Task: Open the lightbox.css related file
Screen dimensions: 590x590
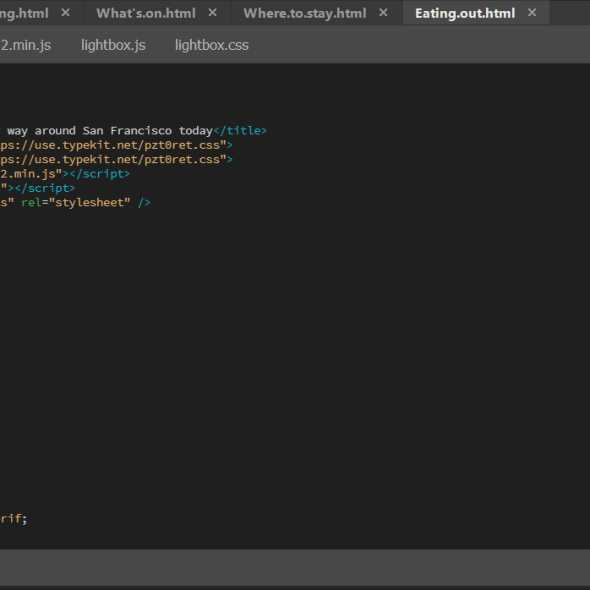Action: [x=211, y=45]
